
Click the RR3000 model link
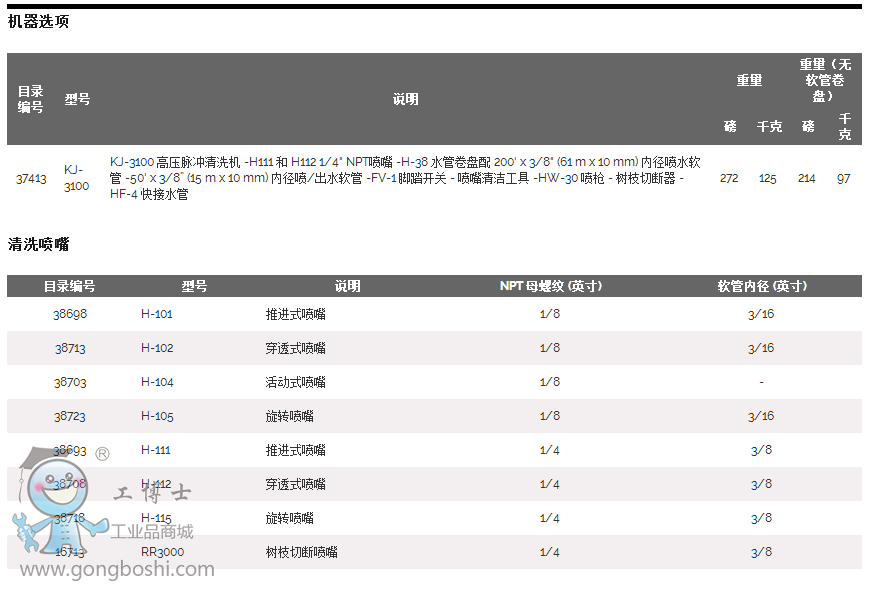click(x=162, y=552)
